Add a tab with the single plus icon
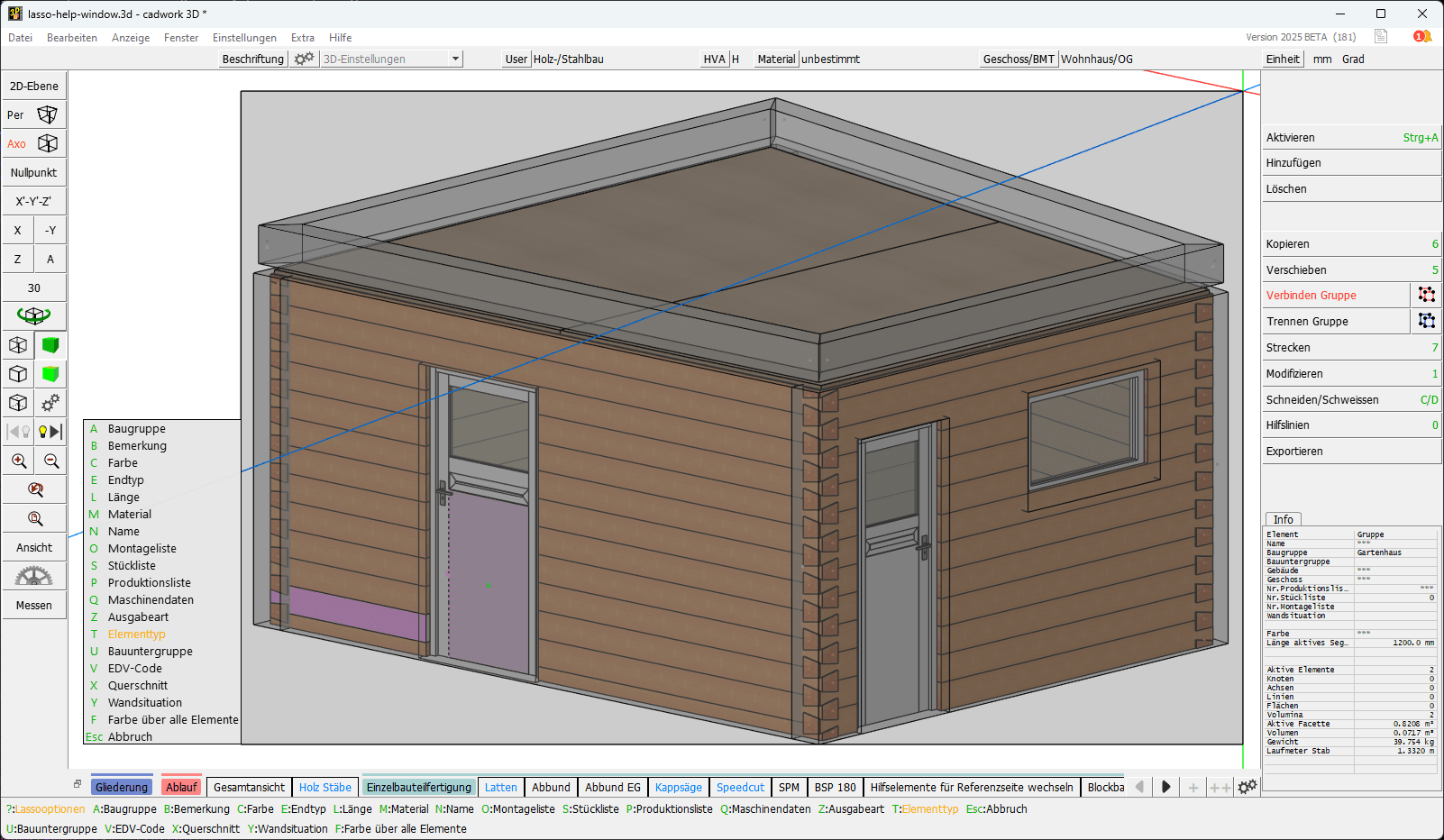 [1193, 788]
